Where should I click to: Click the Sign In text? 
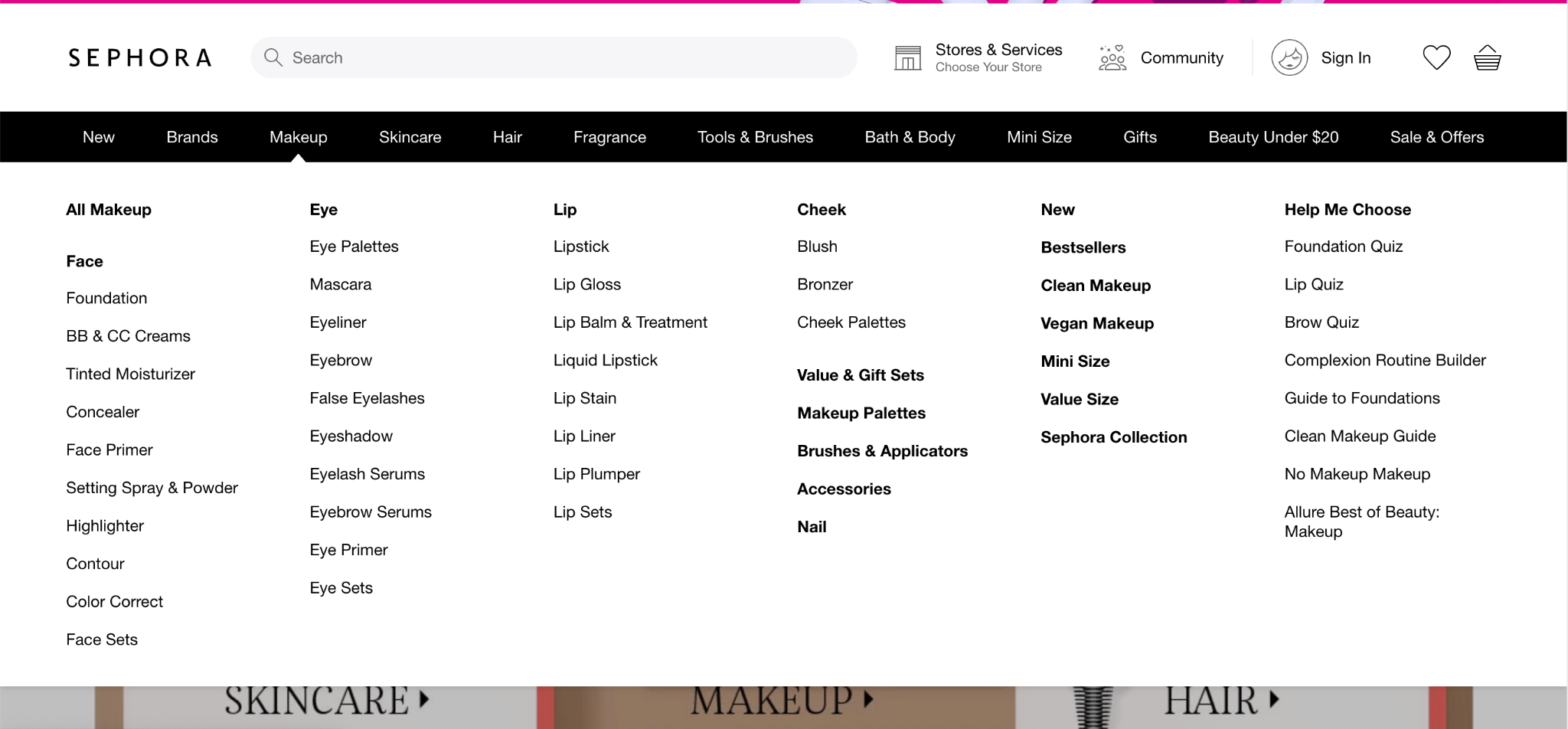1345,57
